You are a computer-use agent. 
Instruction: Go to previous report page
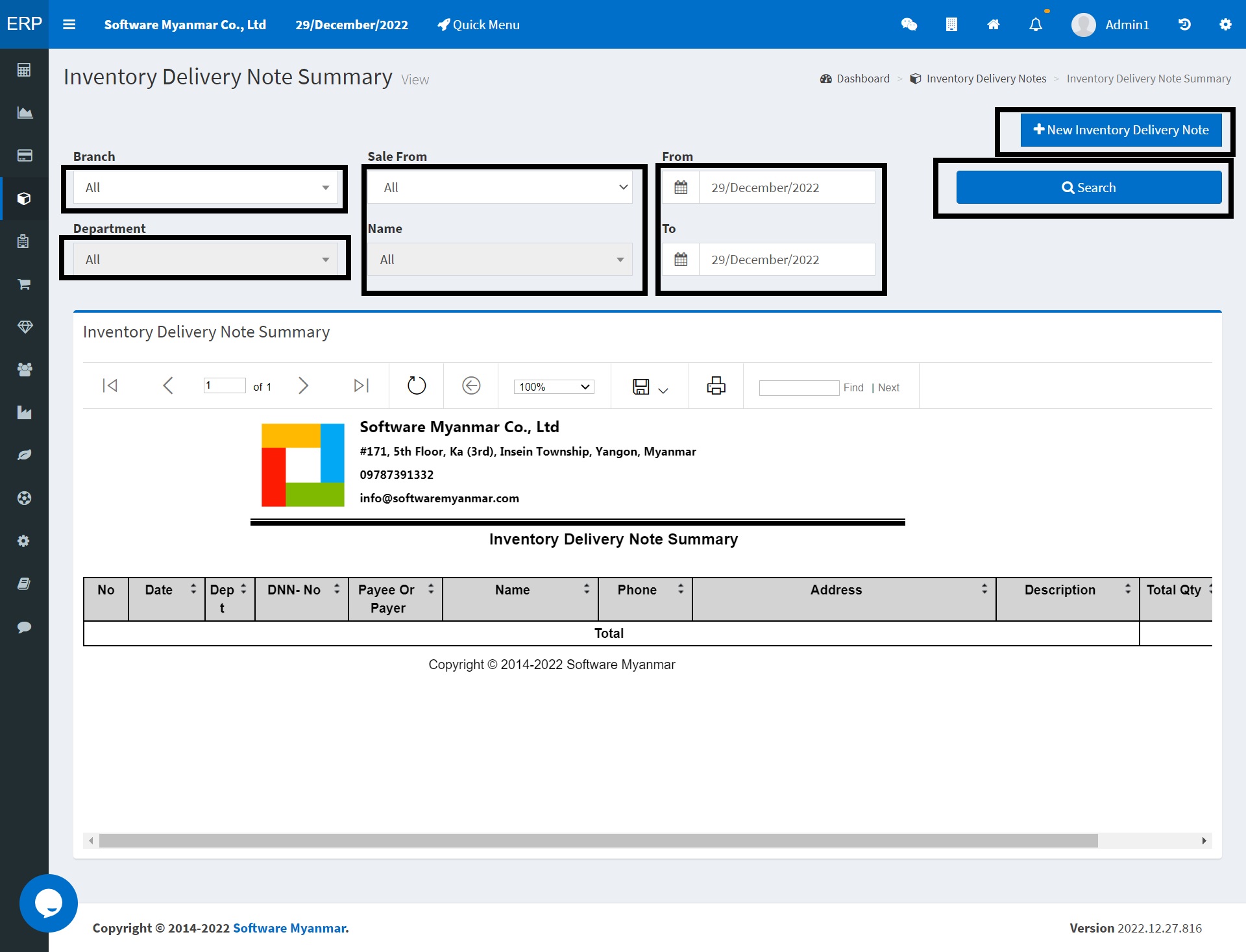click(167, 385)
